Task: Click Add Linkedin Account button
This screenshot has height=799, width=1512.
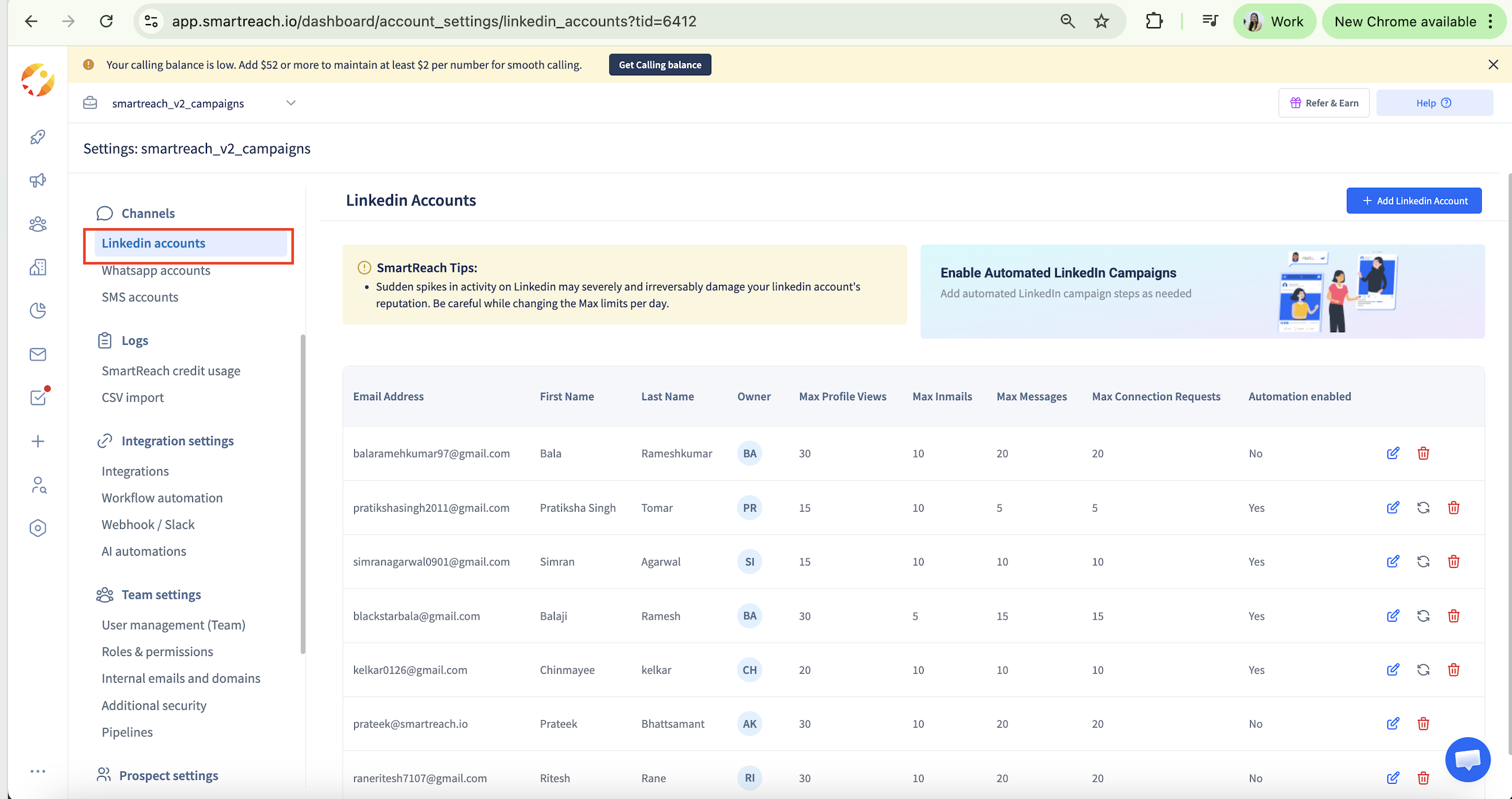Action: (1413, 201)
